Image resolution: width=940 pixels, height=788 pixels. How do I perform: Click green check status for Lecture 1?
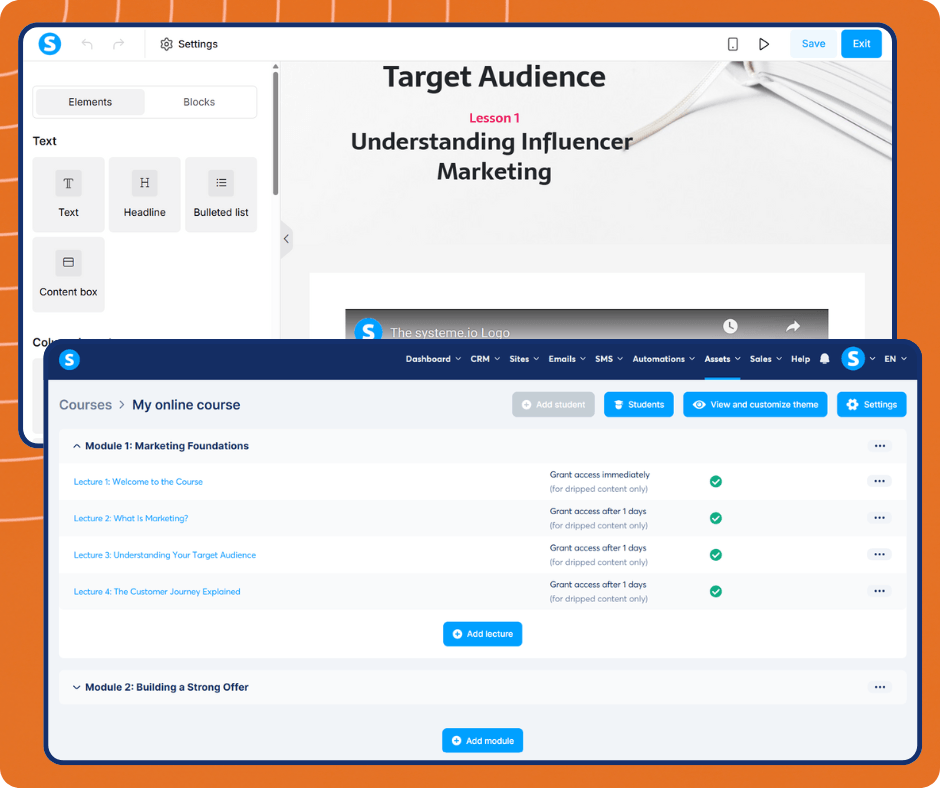point(716,482)
